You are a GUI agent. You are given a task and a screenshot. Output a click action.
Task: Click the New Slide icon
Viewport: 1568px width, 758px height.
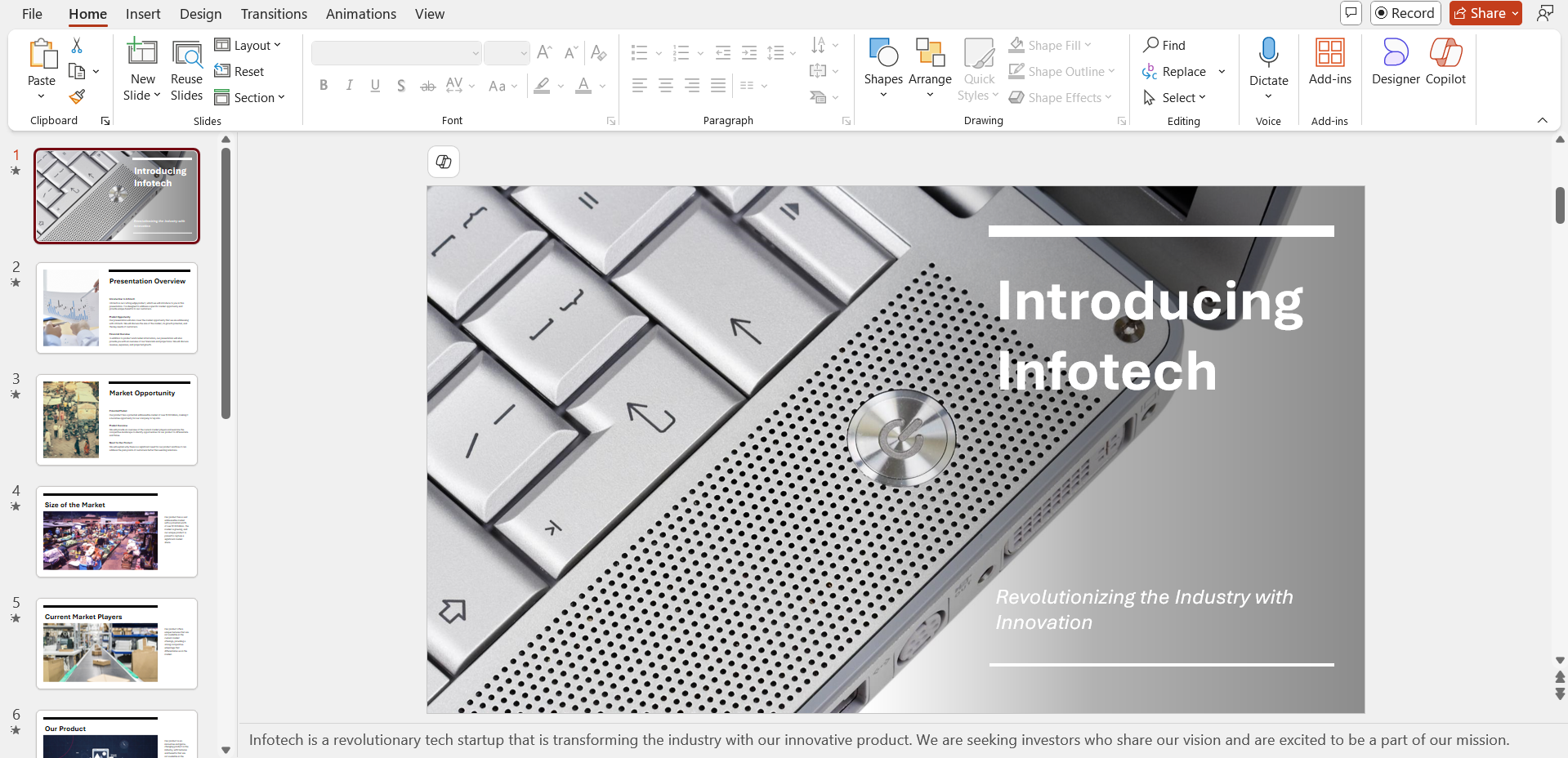142,53
